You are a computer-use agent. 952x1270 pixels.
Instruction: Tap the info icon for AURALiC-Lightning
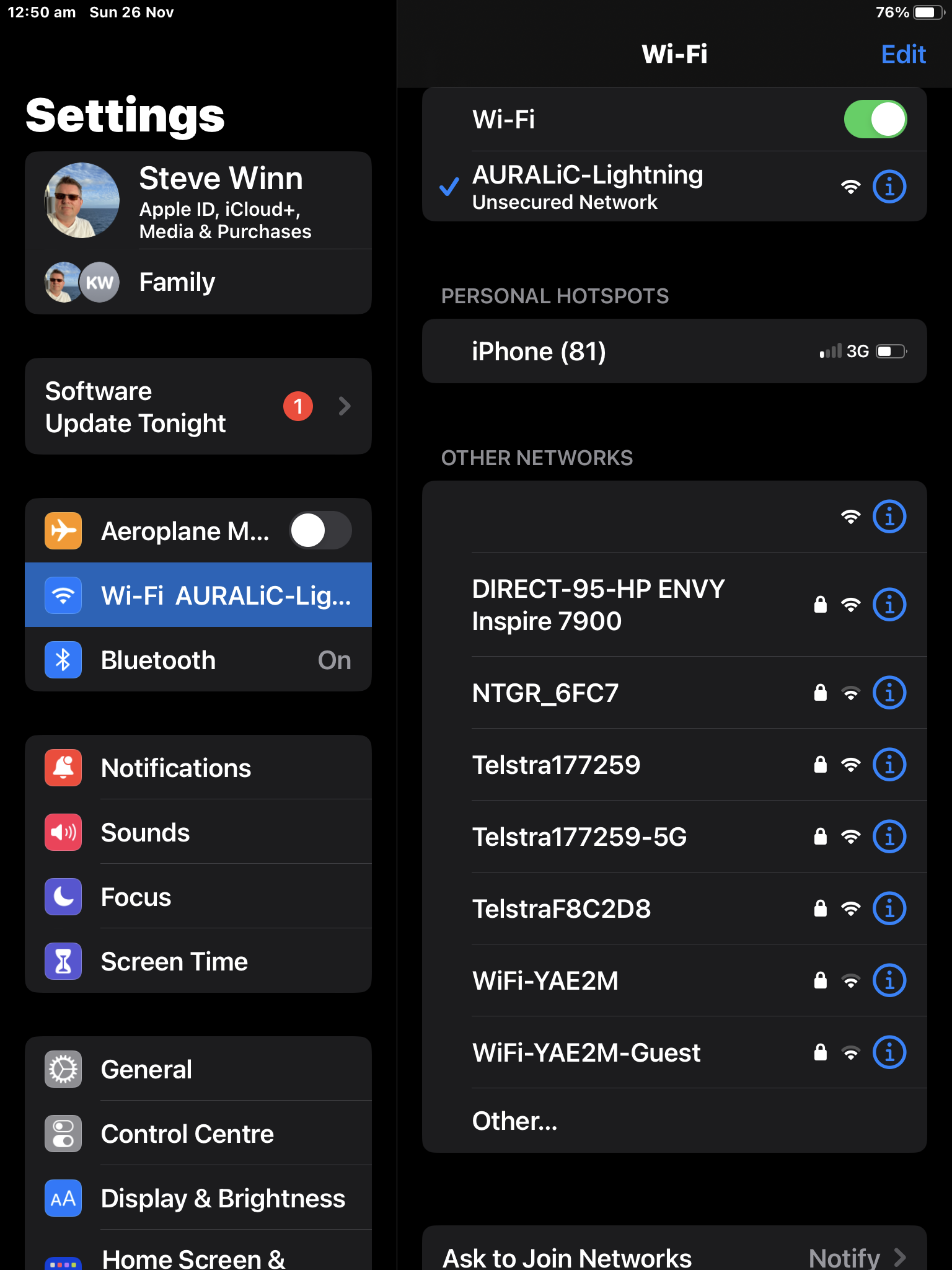889,187
